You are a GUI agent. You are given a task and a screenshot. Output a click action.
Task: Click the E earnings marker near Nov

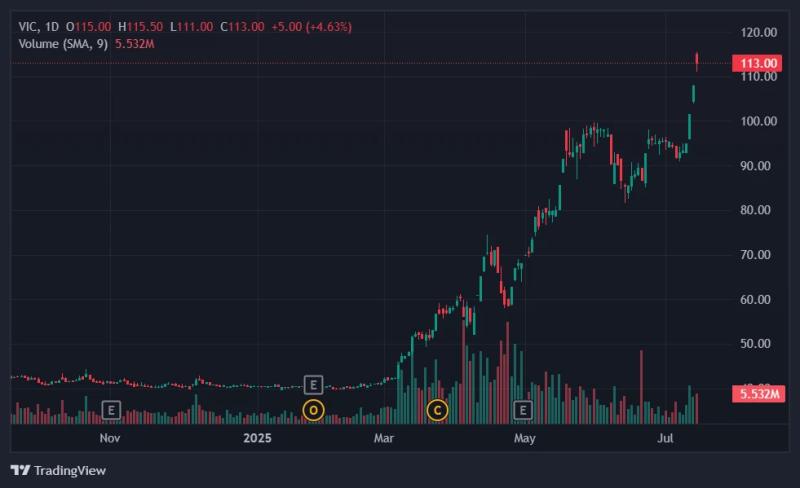pyautogui.click(x=111, y=410)
